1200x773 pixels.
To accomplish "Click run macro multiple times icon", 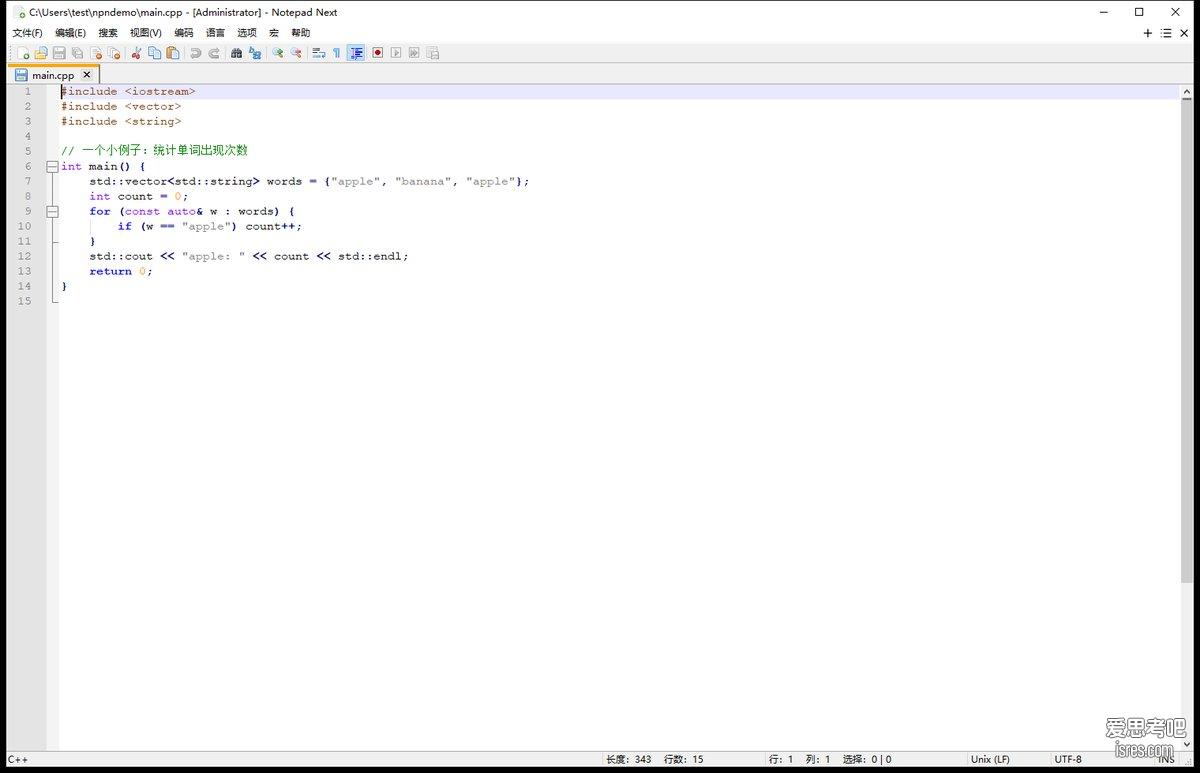I will 414,53.
